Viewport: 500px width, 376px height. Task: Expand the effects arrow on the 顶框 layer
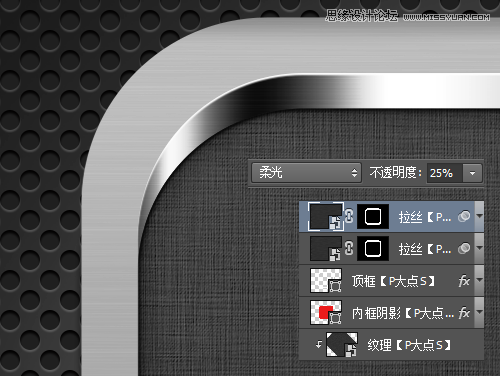479,280
